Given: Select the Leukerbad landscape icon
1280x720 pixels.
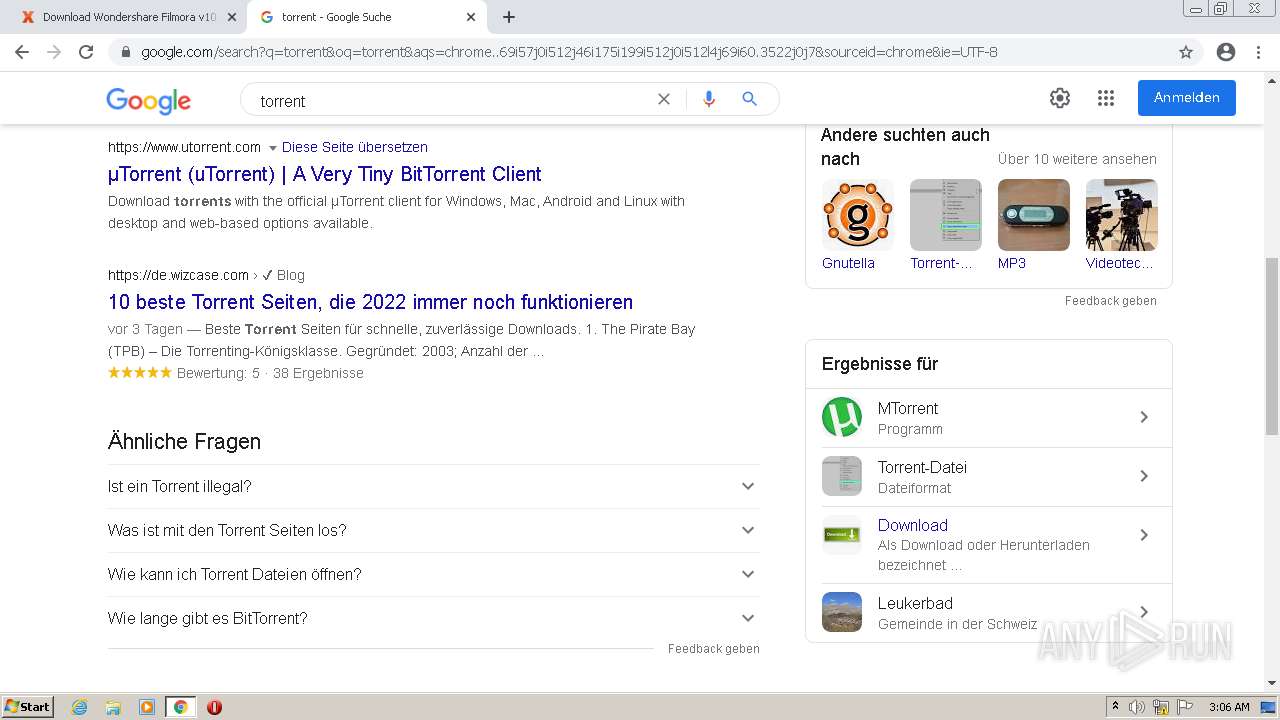Looking at the screenshot, I should (842, 612).
